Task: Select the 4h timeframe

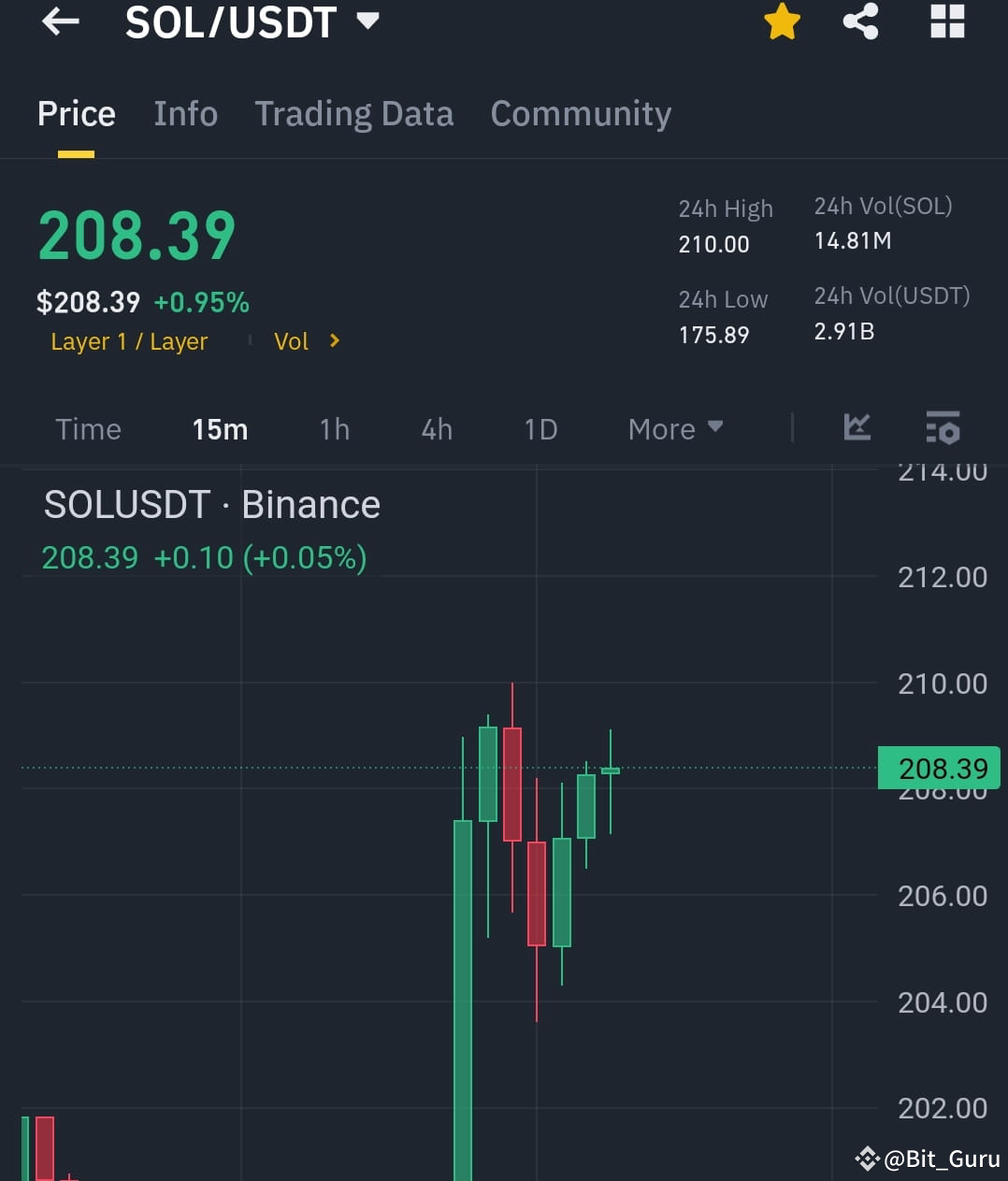Action: tap(436, 428)
